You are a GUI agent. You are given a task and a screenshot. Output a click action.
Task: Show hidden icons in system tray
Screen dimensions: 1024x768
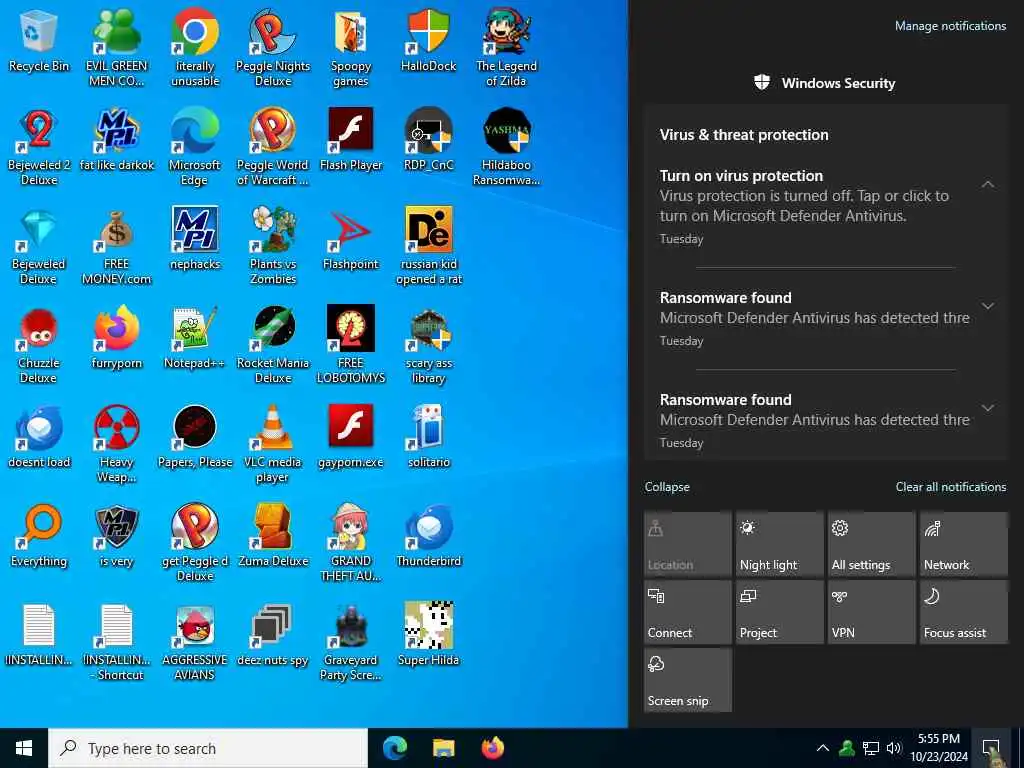(x=823, y=748)
